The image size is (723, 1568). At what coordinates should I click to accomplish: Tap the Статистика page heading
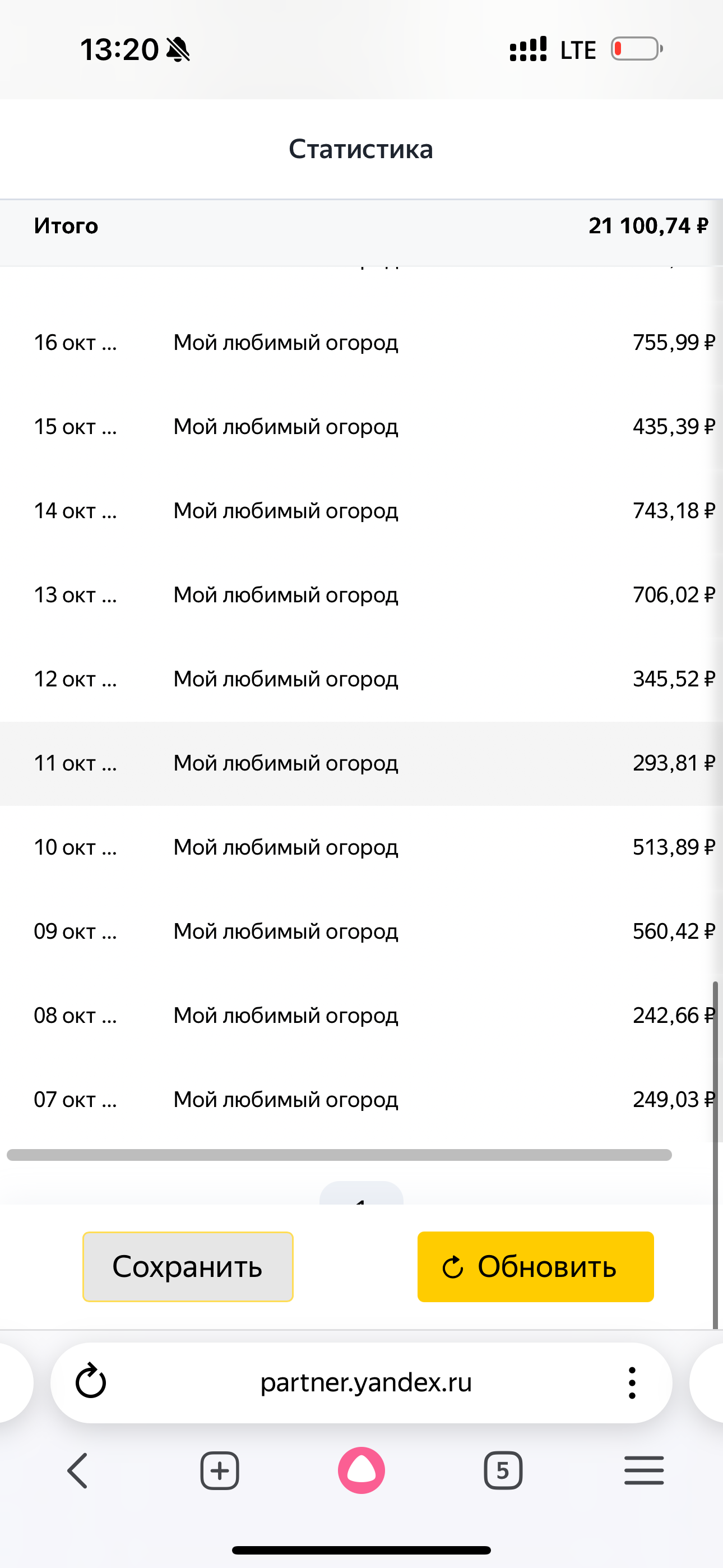pyautogui.click(x=361, y=149)
